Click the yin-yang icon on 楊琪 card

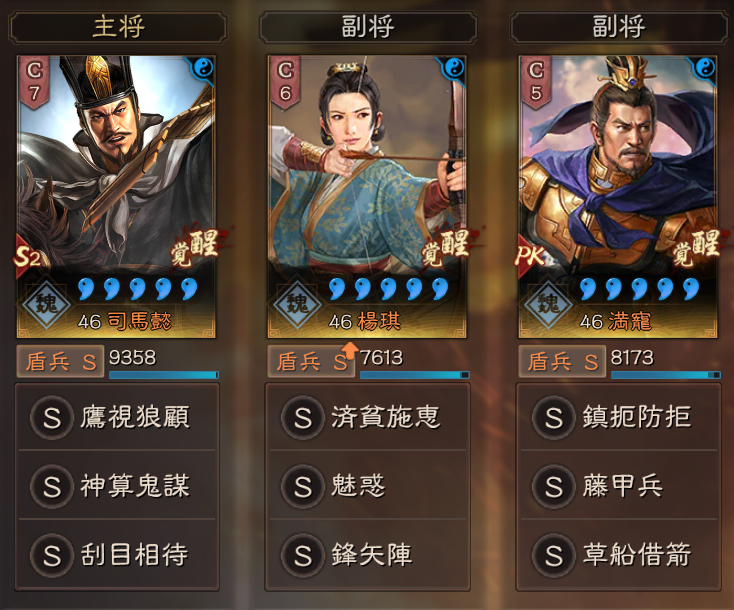(x=454, y=68)
